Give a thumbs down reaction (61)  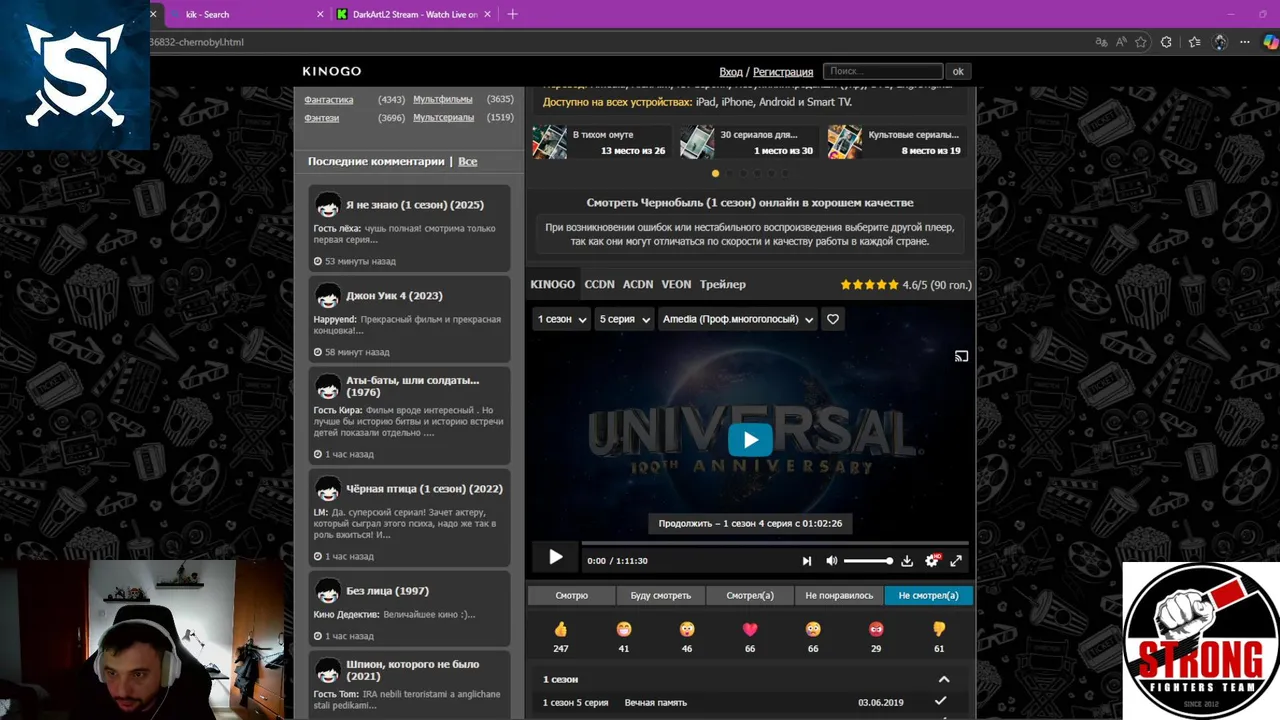(x=939, y=629)
